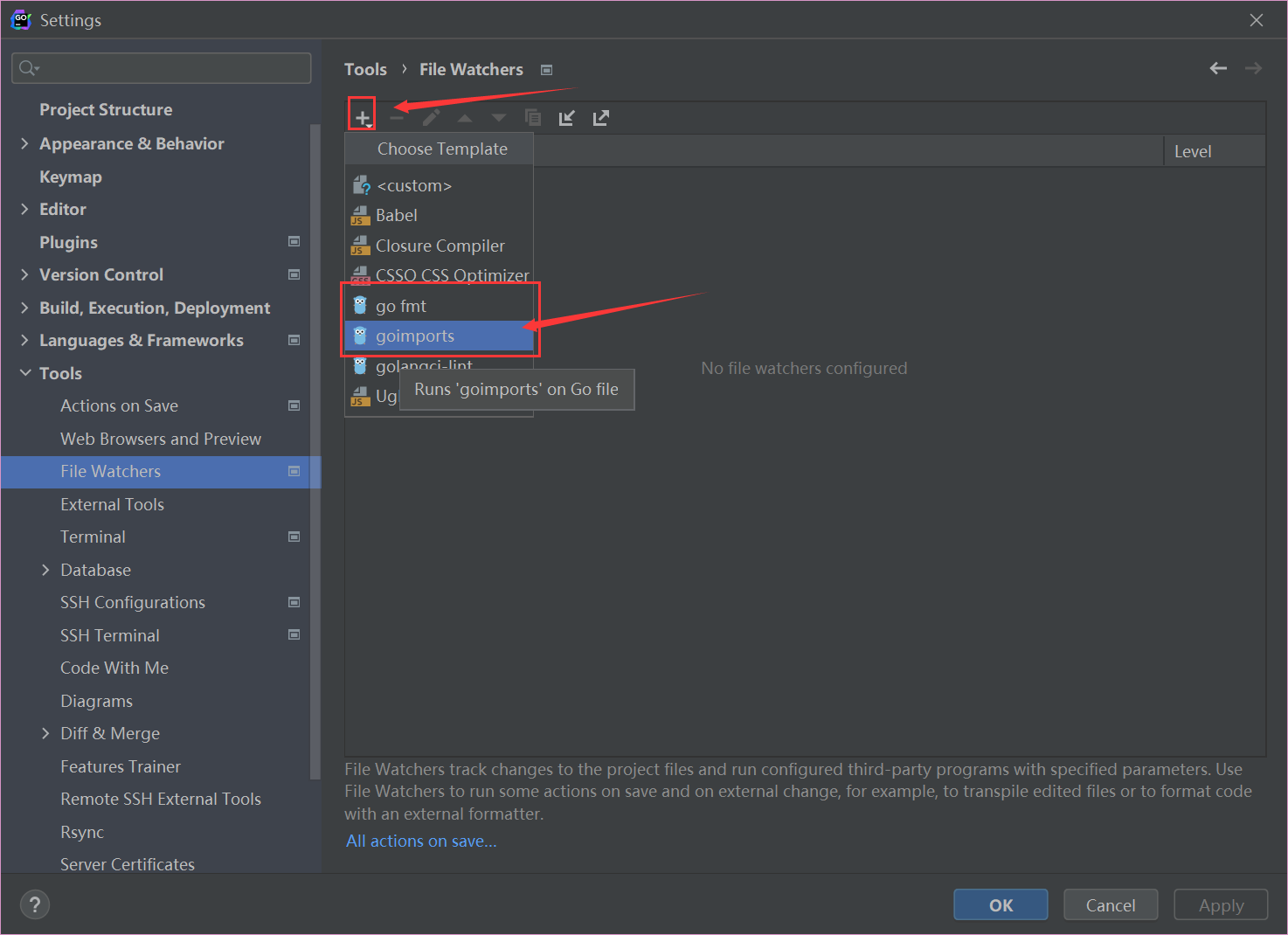This screenshot has height=935, width=1288.
Task: Navigate forward with the right arrow icon
Action: 1253,68
